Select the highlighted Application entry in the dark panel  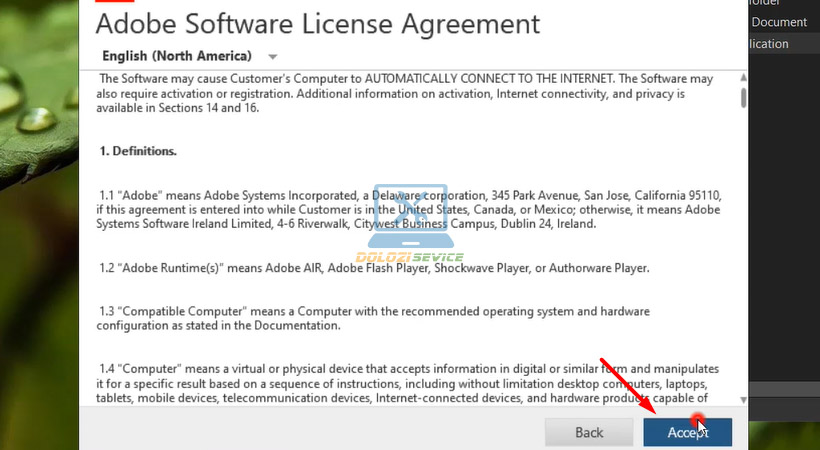[x=769, y=44]
